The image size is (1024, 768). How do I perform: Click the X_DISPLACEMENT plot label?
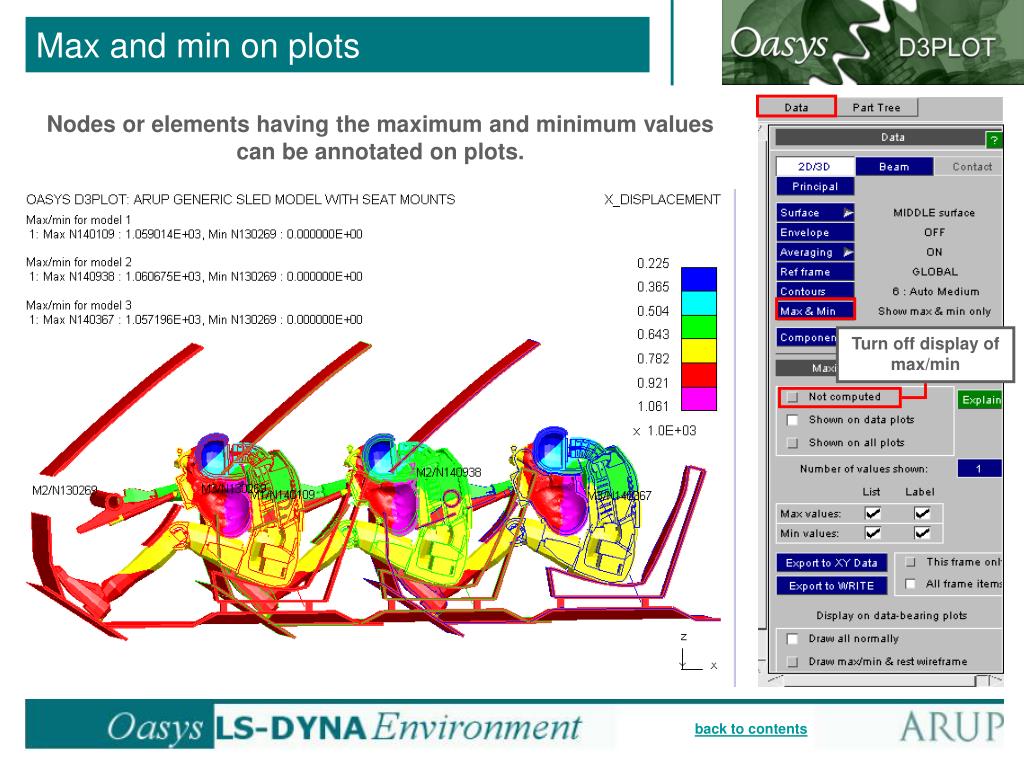point(662,200)
